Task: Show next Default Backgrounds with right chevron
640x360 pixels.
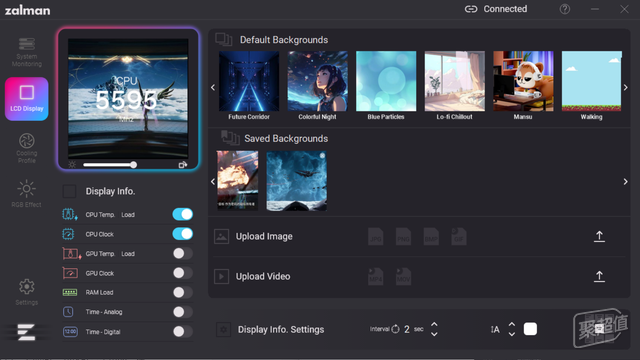Action: (625, 87)
